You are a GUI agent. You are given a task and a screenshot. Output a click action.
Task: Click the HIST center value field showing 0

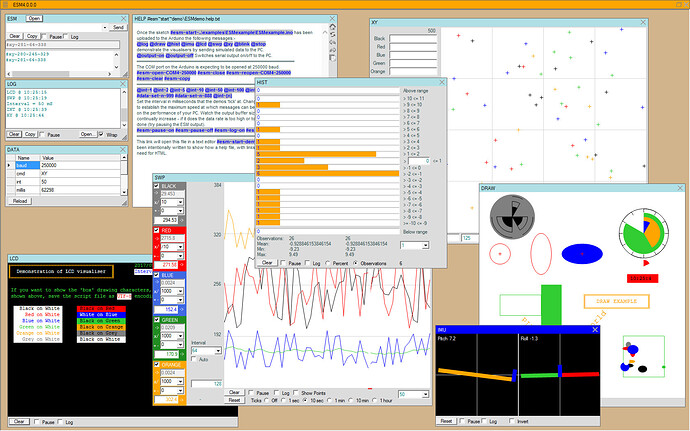coord(419,161)
